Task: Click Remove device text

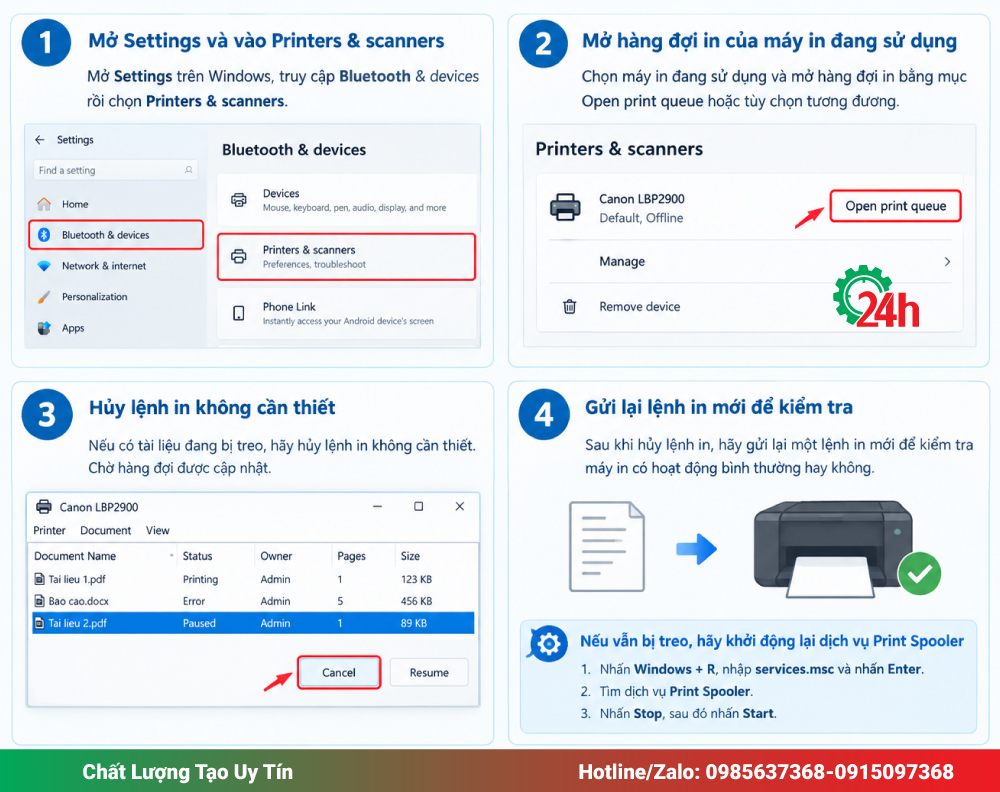Action: click(640, 307)
